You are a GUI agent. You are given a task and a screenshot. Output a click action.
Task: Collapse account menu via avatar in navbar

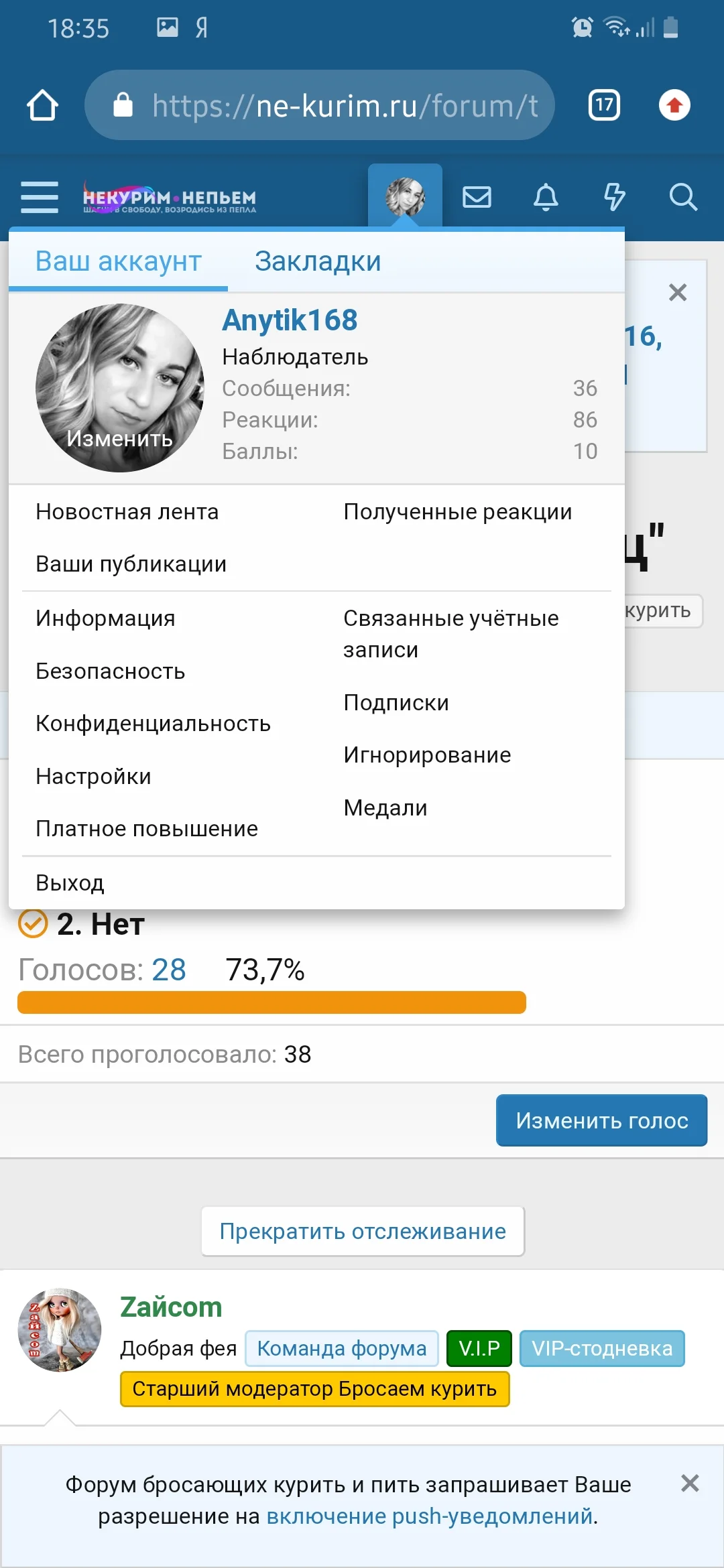tap(405, 196)
